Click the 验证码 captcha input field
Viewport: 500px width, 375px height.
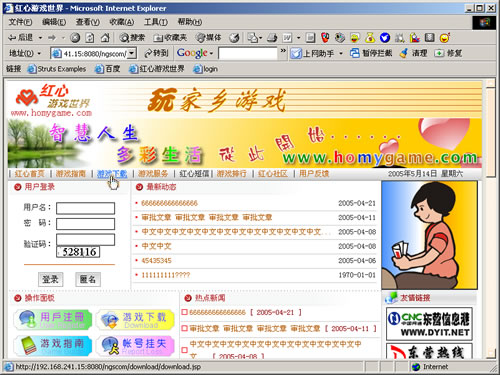[85, 240]
